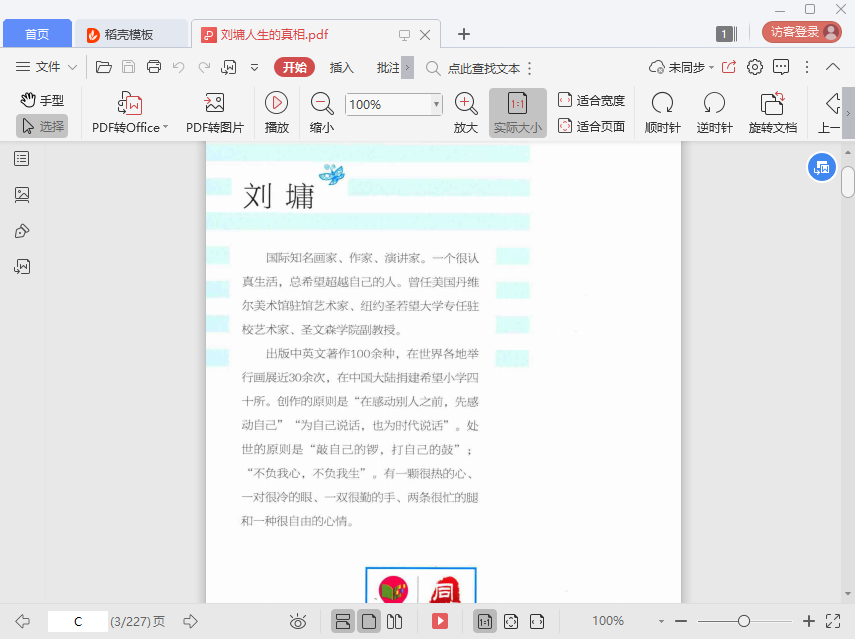Open Rotate Document tool
Screen dimensions: 855x639
(x=773, y=113)
